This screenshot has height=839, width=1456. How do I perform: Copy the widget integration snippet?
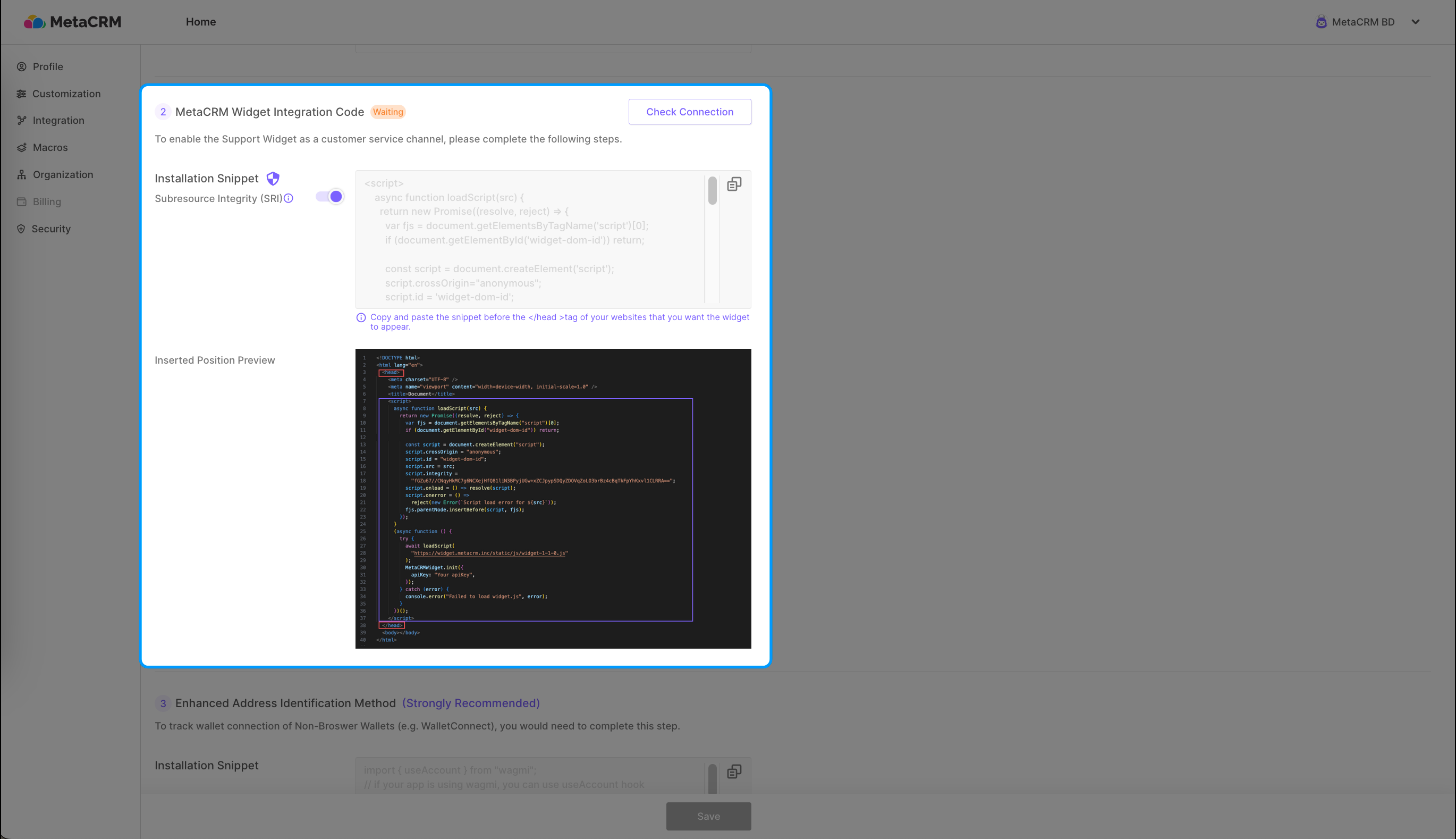[x=733, y=184]
